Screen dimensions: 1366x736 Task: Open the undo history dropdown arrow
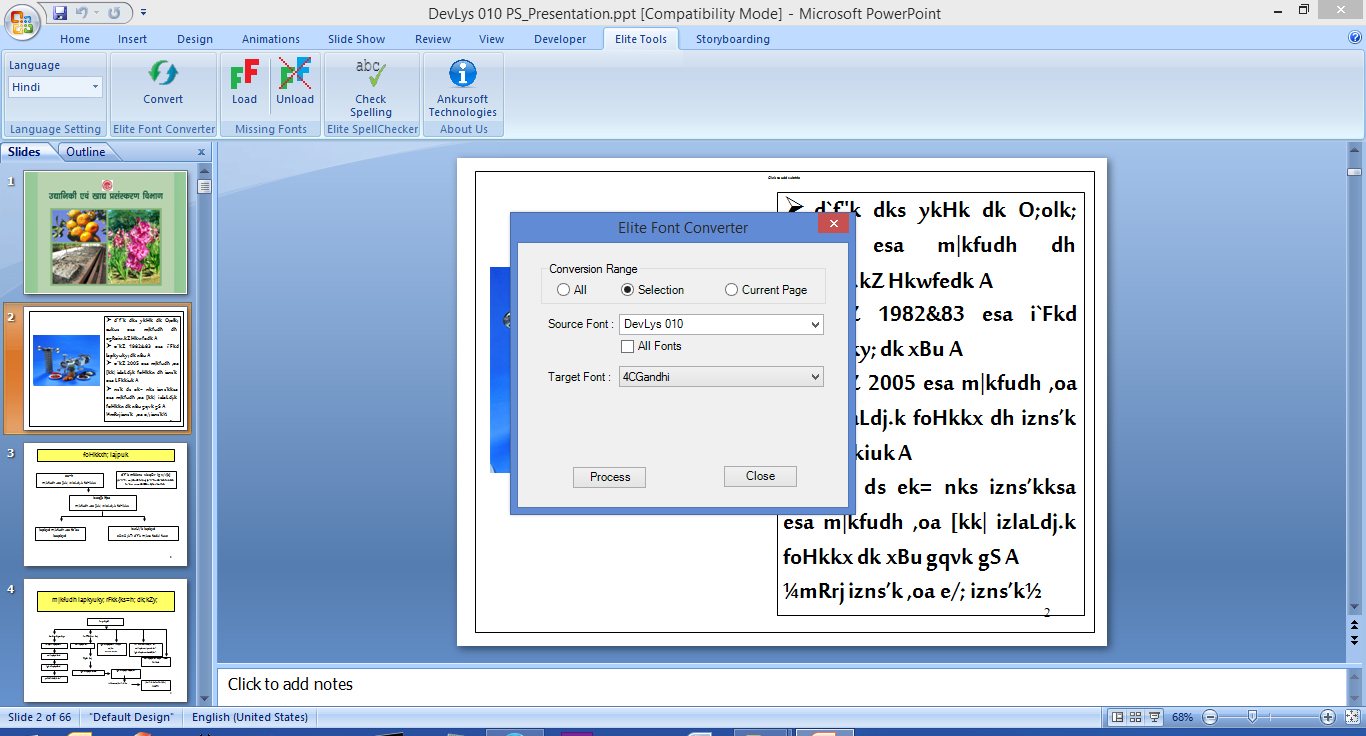coord(98,13)
